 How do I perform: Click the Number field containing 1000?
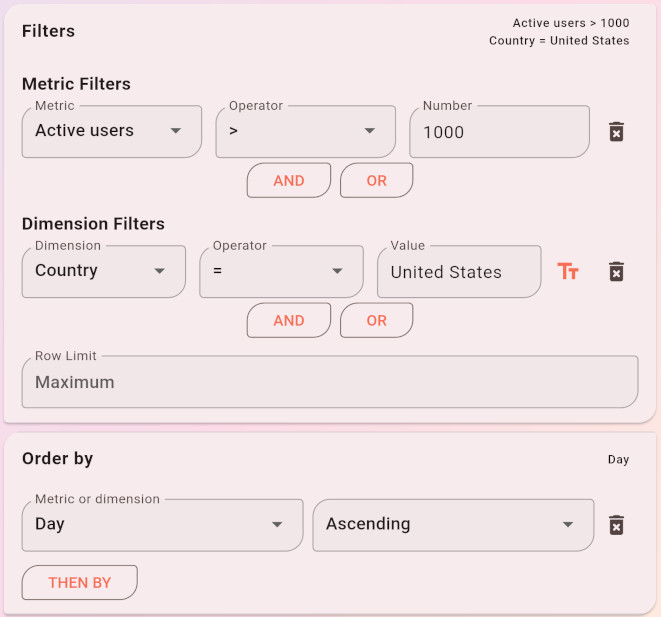click(499, 132)
